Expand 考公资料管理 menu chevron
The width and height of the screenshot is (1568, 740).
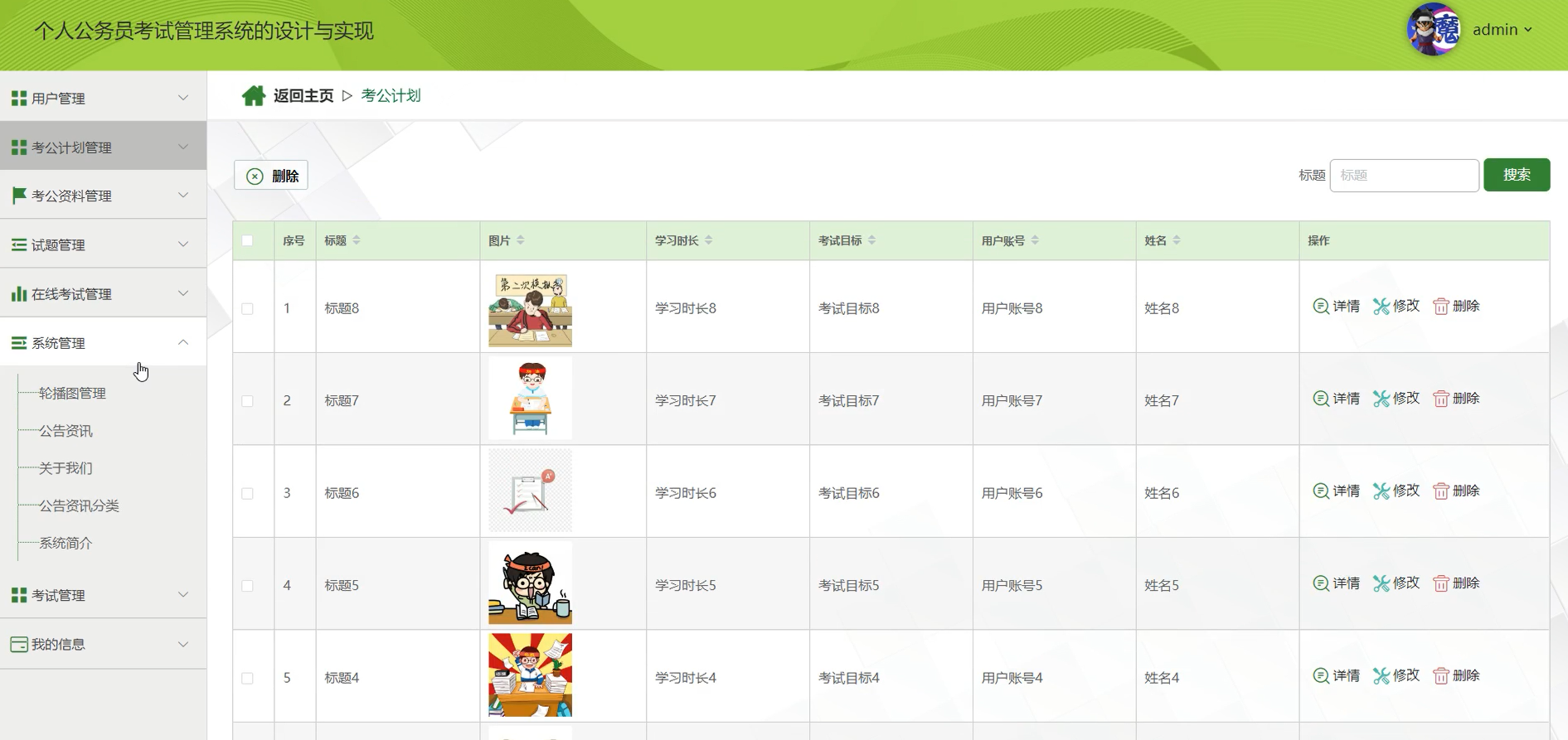pos(183,195)
